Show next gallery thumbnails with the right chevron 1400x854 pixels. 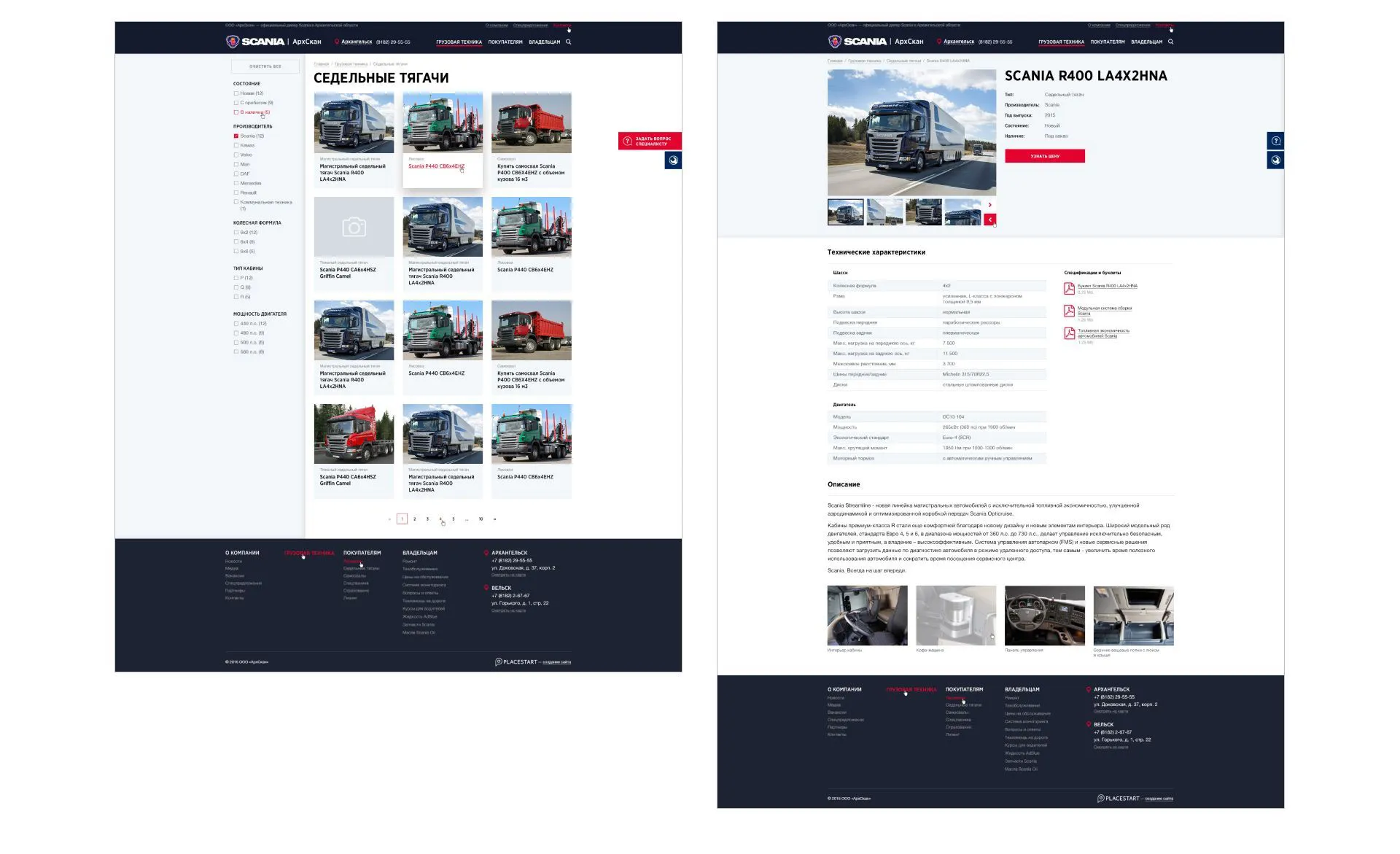[989, 205]
